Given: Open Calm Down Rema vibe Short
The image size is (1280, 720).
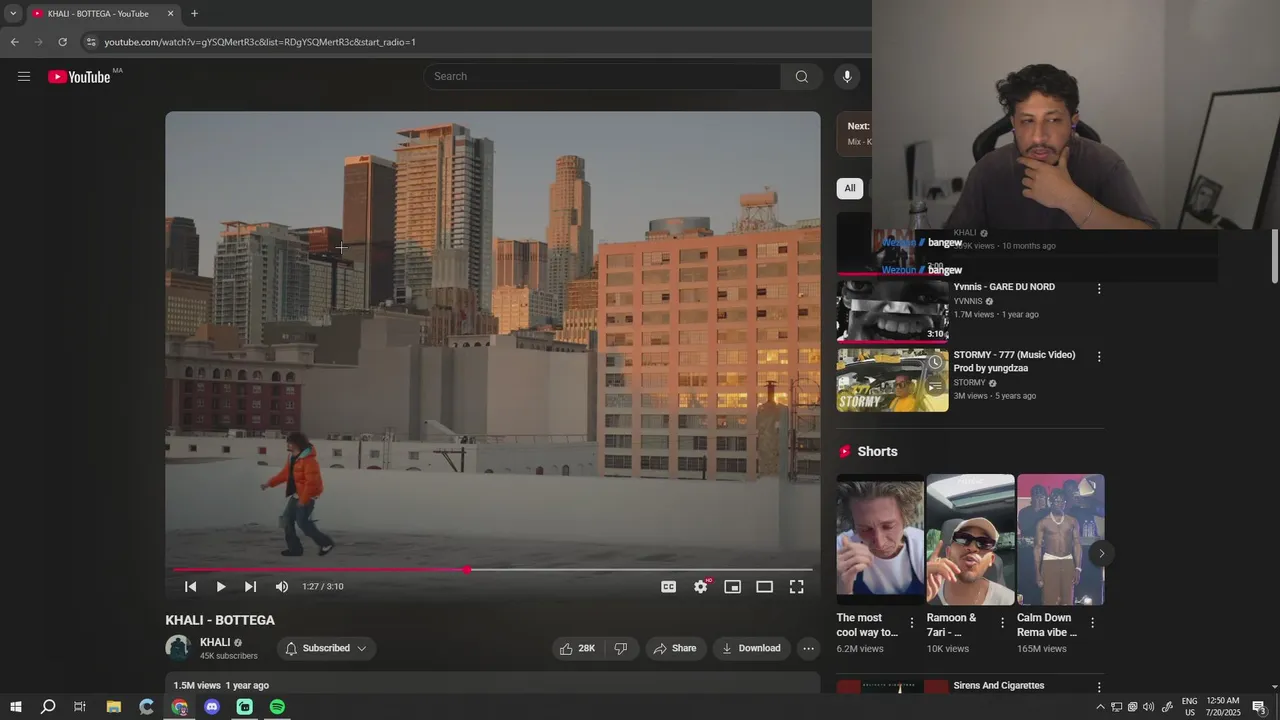Looking at the screenshot, I should click(x=1060, y=540).
